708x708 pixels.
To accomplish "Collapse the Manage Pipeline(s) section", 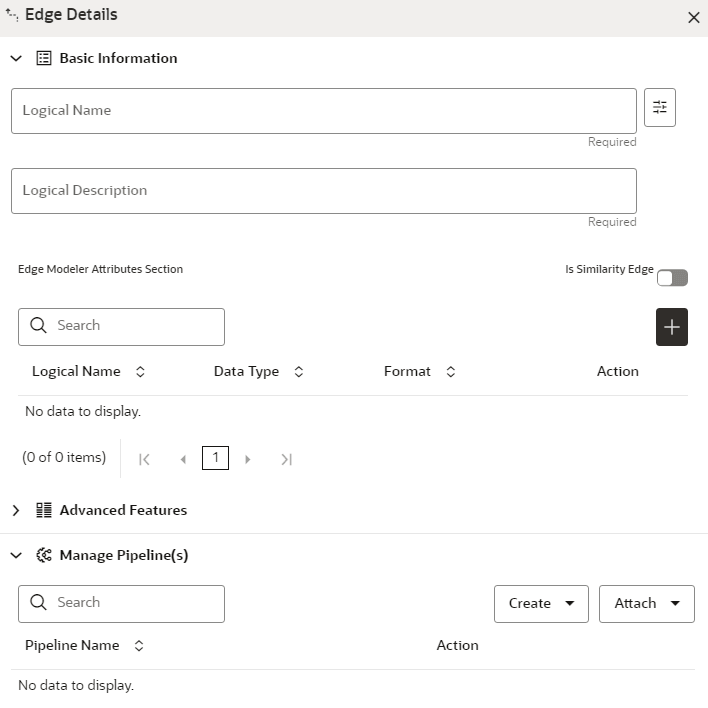I will pos(16,555).
